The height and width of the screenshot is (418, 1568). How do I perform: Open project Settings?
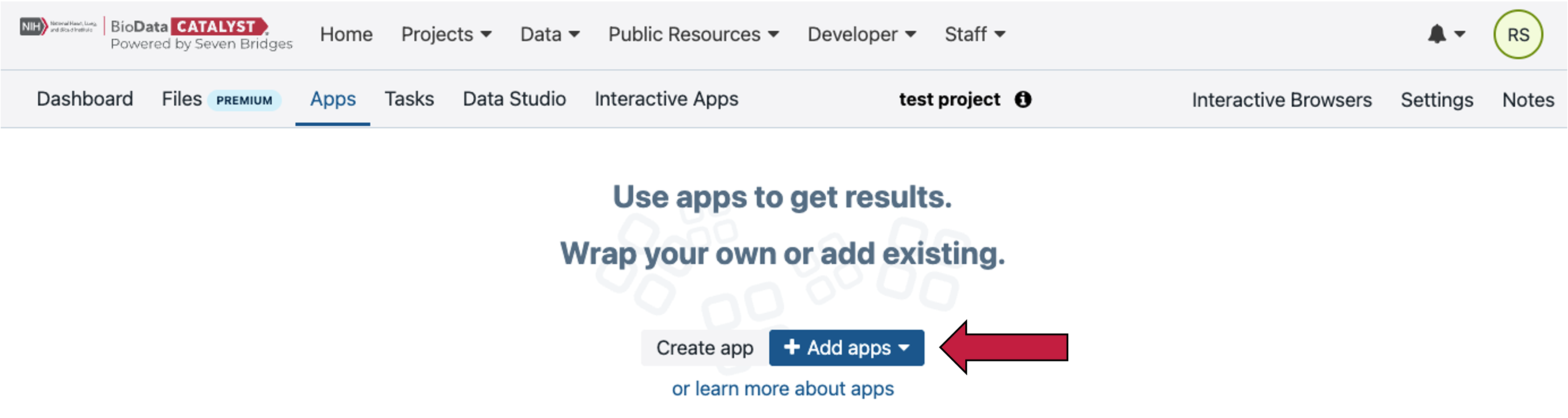click(1436, 100)
